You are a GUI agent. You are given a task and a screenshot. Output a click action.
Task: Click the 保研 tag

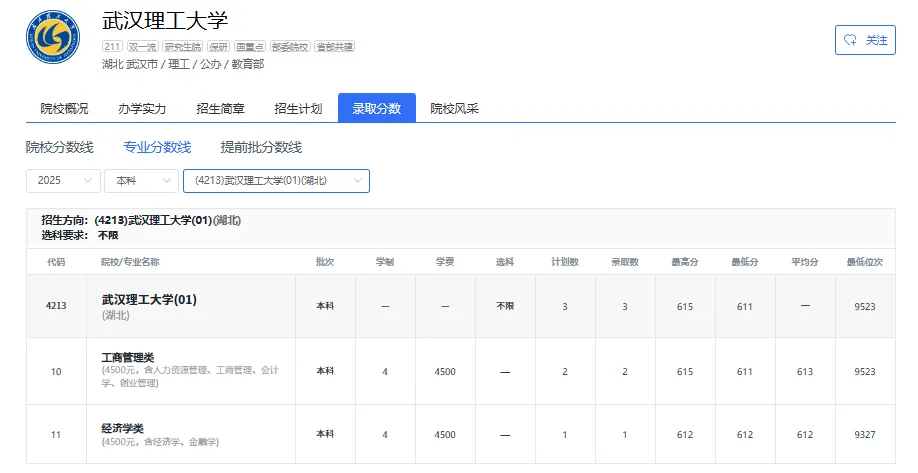[219, 46]
